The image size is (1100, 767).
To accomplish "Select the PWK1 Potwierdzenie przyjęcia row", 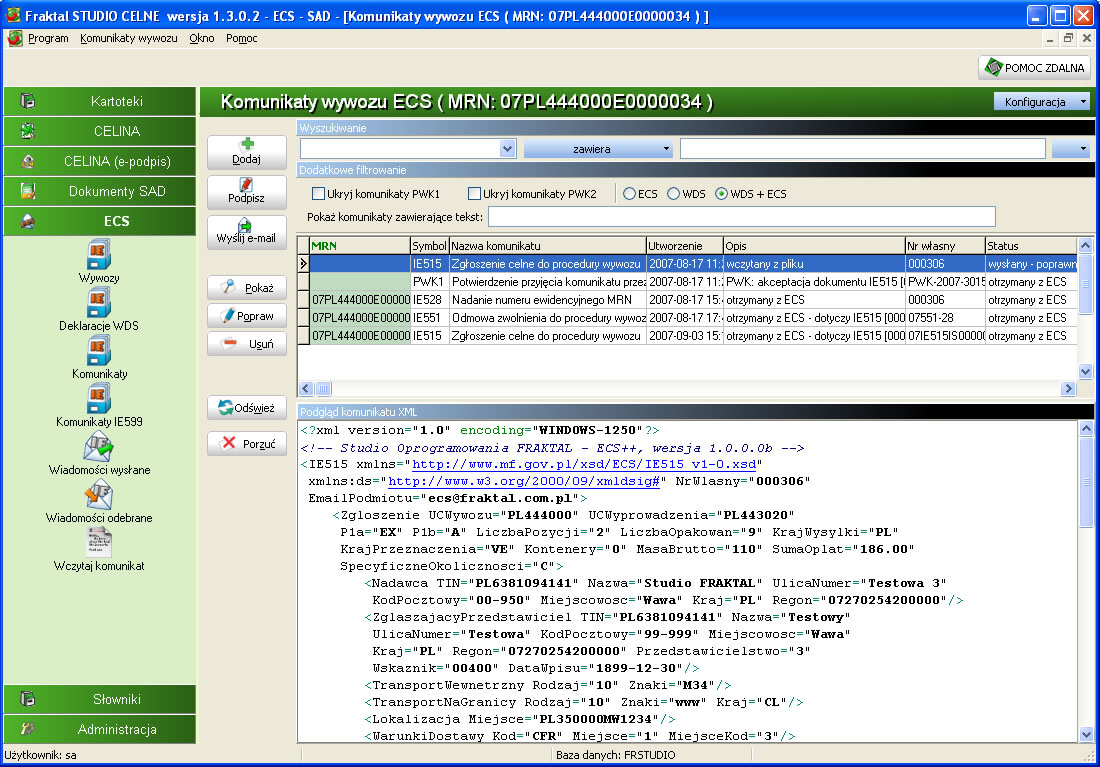I will [x=693, y=281].
